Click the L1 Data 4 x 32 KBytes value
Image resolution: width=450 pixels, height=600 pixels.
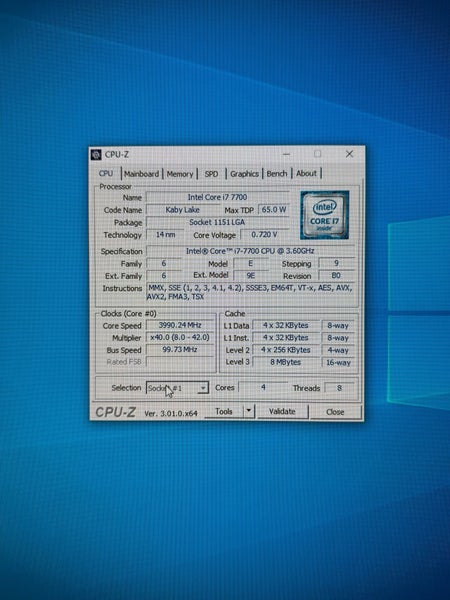coord(285,326)
